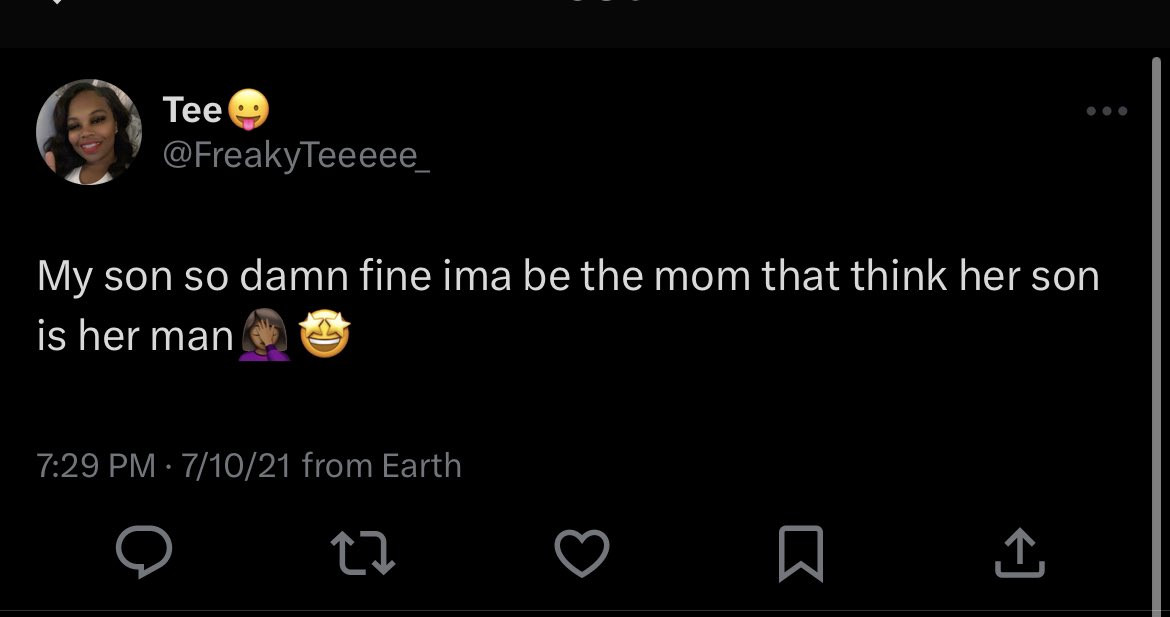Tap the facepalm emoji in the tweet

click(265, 336)
